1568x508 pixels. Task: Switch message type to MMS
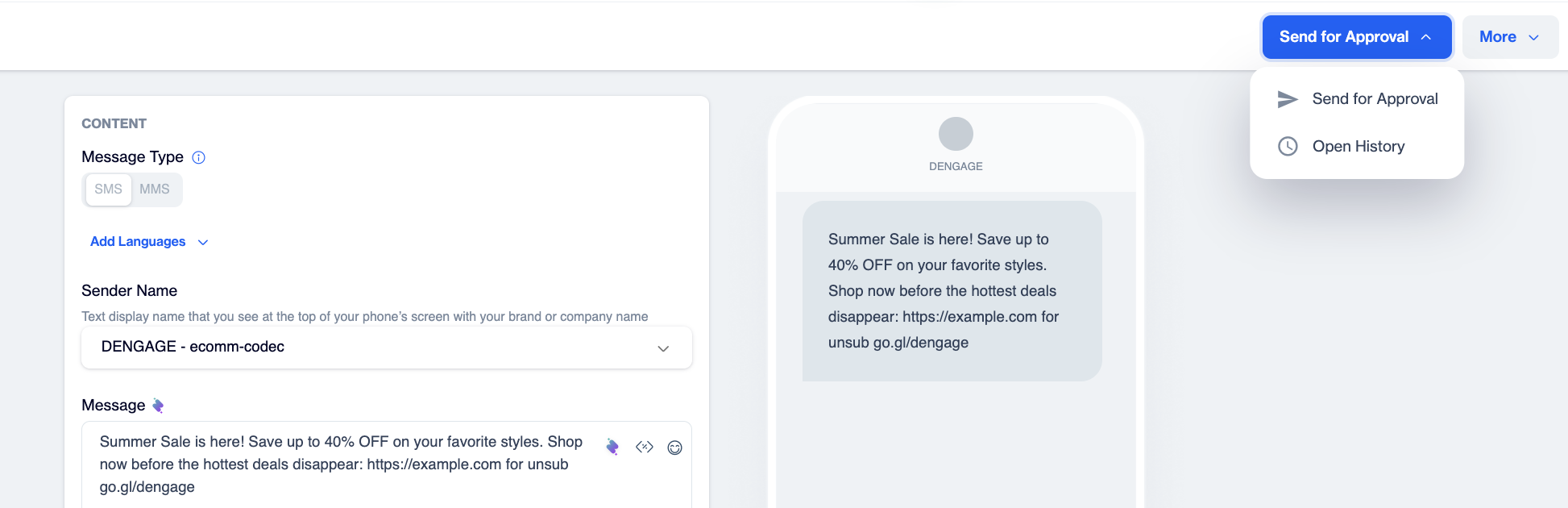click(x=155, y=189)
